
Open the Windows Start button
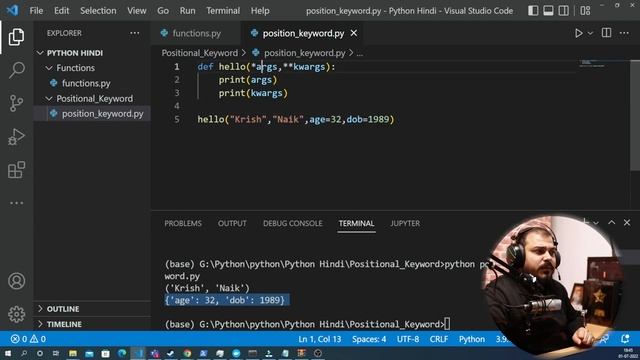[8, 353]
